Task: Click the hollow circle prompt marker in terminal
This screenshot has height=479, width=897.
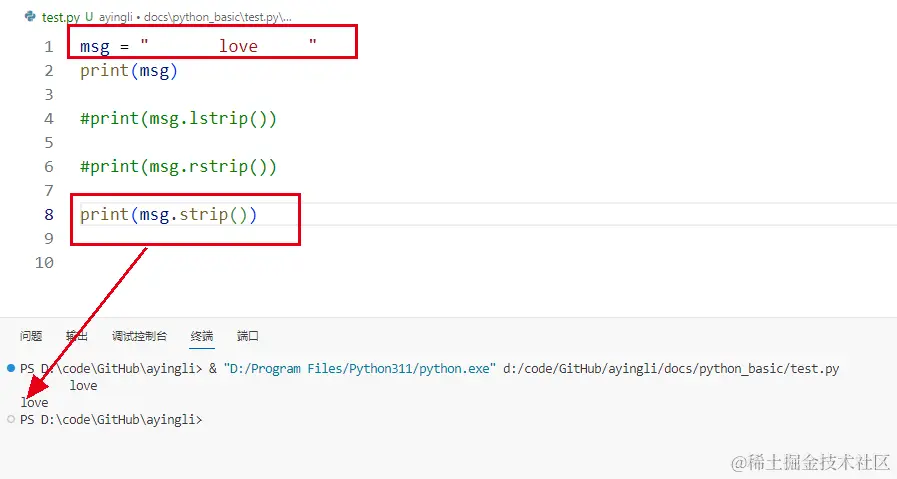Action: pyautogui.click(x=11, y=419)
